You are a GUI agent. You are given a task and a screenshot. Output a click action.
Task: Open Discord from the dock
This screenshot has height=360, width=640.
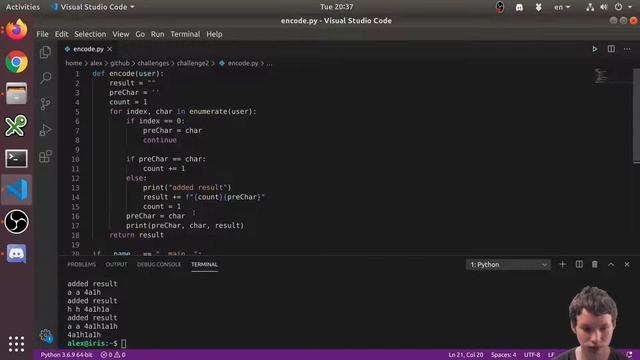(16, 254)
